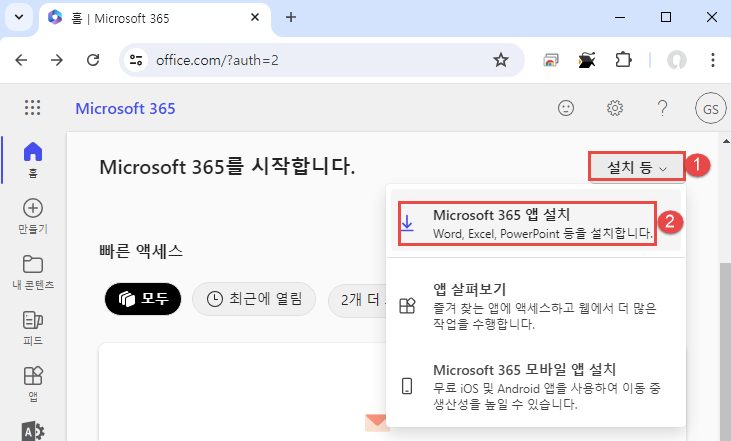
Task: Open settings via the gear icon
Action: click(614, 108)
